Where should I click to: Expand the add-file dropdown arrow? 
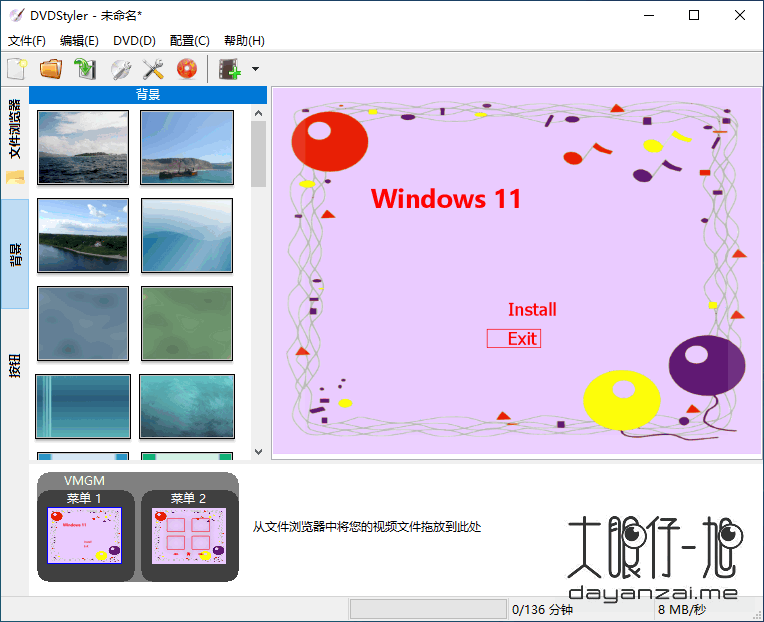pyautogui.click(x=255, y=69)
